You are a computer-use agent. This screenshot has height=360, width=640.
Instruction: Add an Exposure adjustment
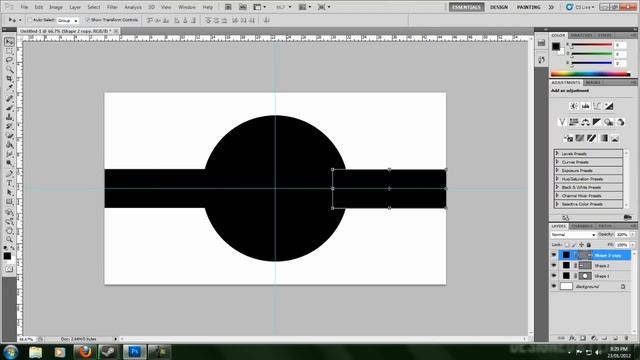[x=609, y=106]
